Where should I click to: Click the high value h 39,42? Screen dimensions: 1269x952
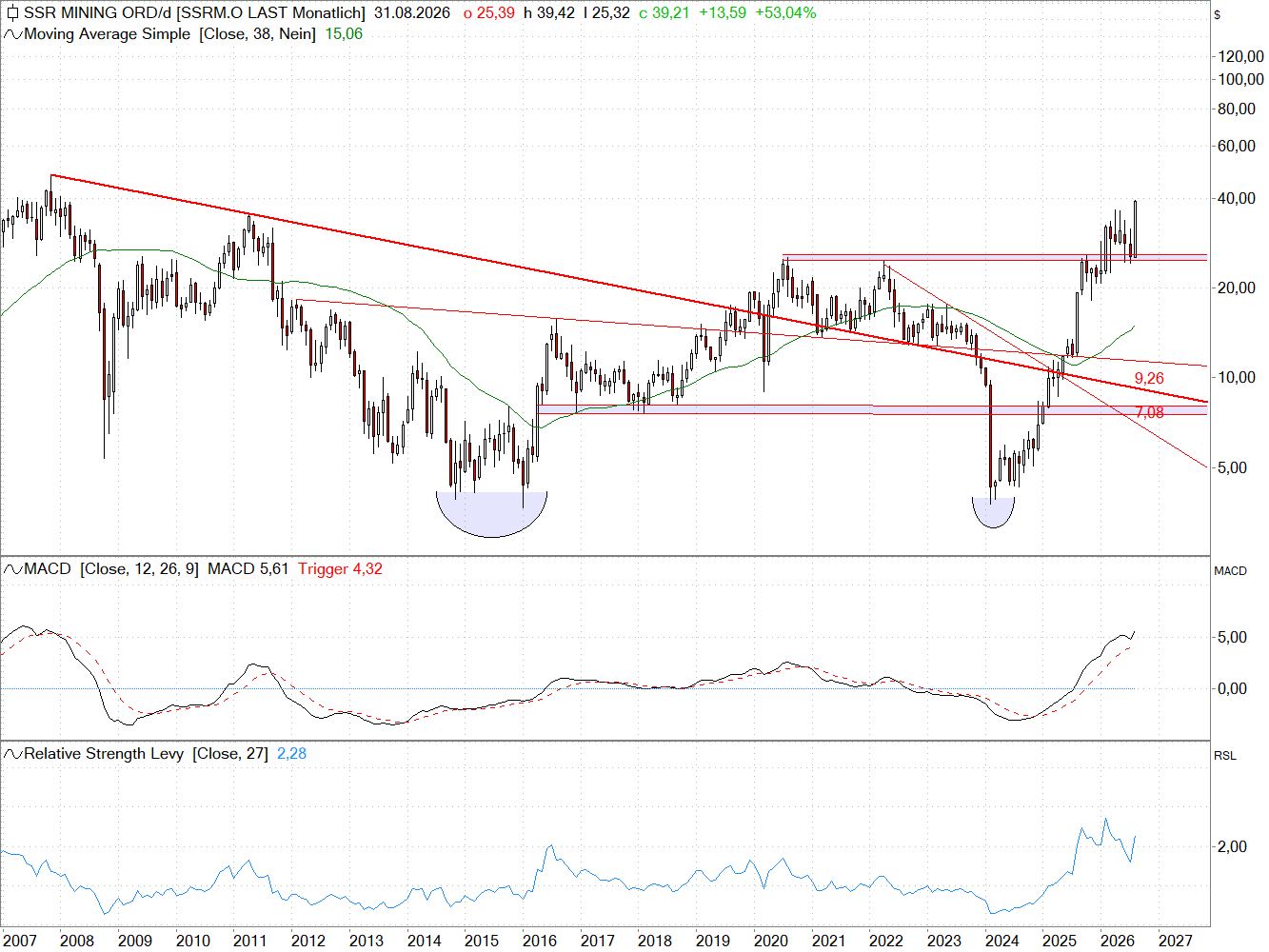click(549, 13)
